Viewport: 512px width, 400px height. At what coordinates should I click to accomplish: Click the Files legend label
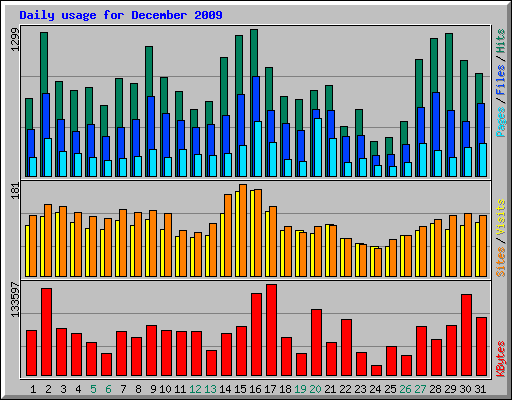click(x=501, y=79)
